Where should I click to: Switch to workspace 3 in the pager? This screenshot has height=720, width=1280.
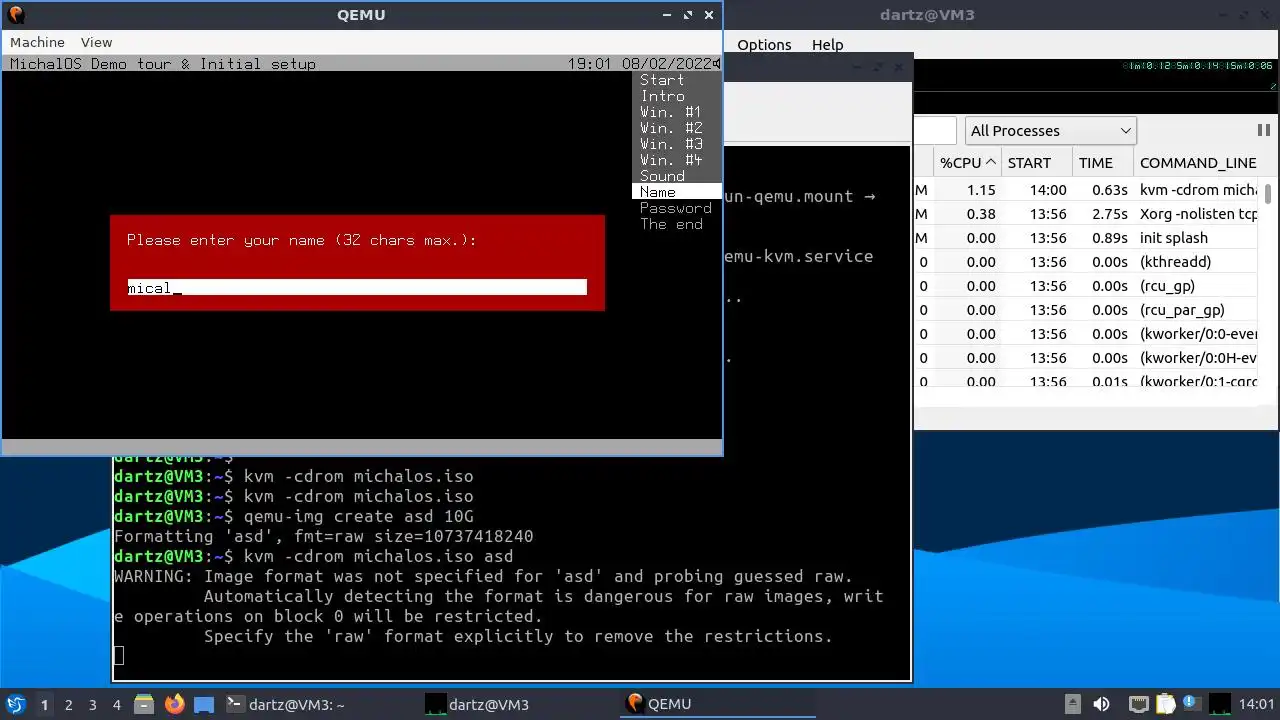pos(92,705)
